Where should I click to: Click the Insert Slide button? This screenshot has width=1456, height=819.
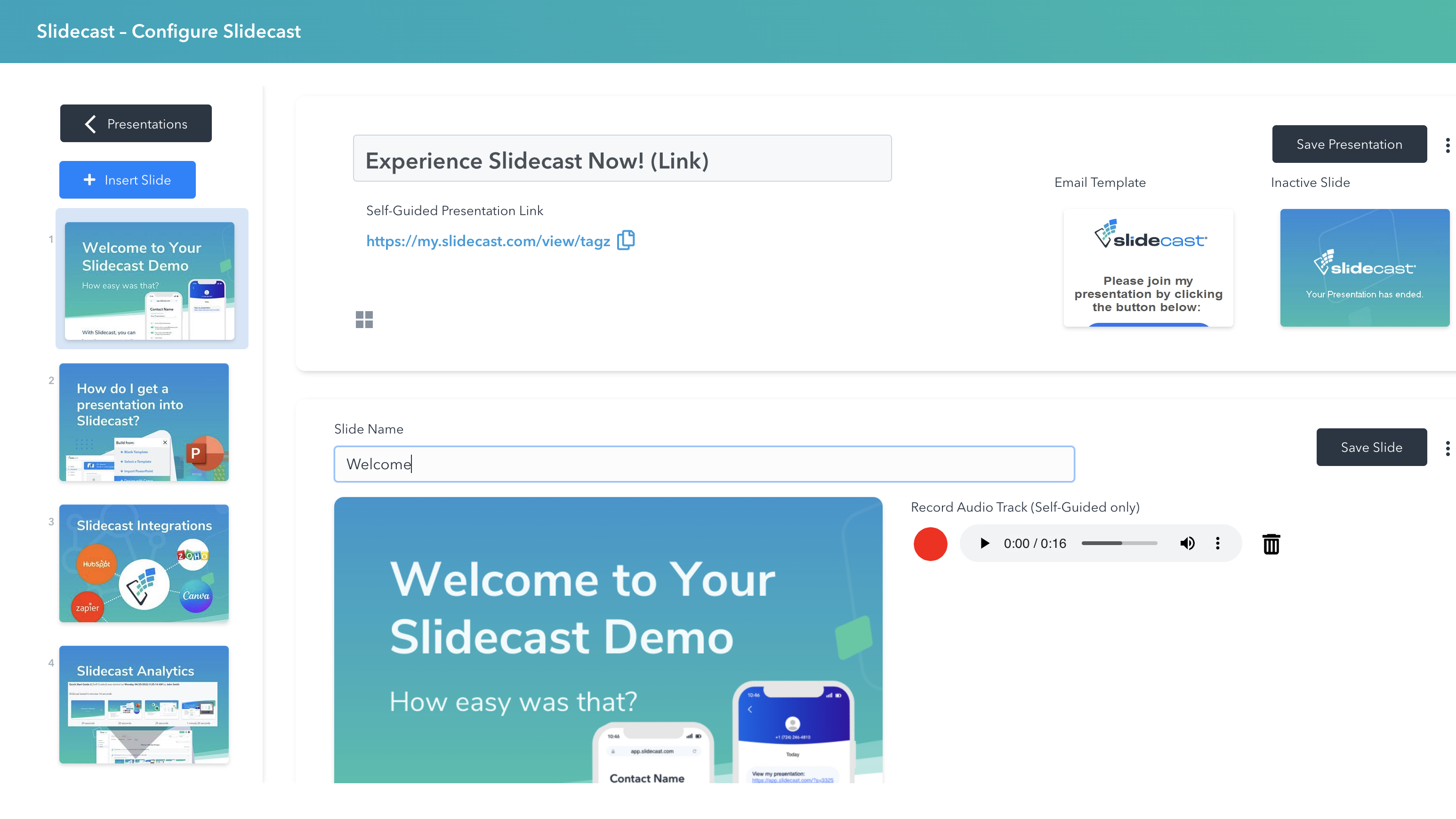click(x=128, y=180)
